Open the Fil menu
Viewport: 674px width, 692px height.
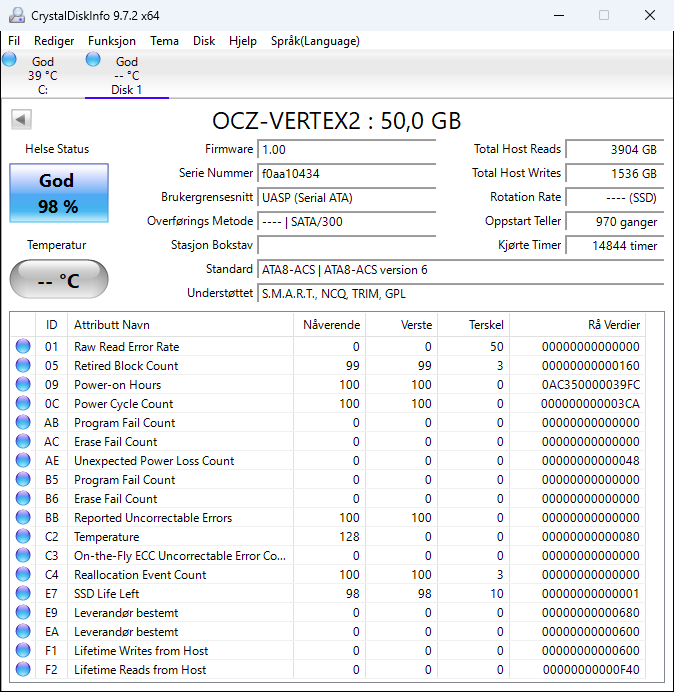(14, 41)
